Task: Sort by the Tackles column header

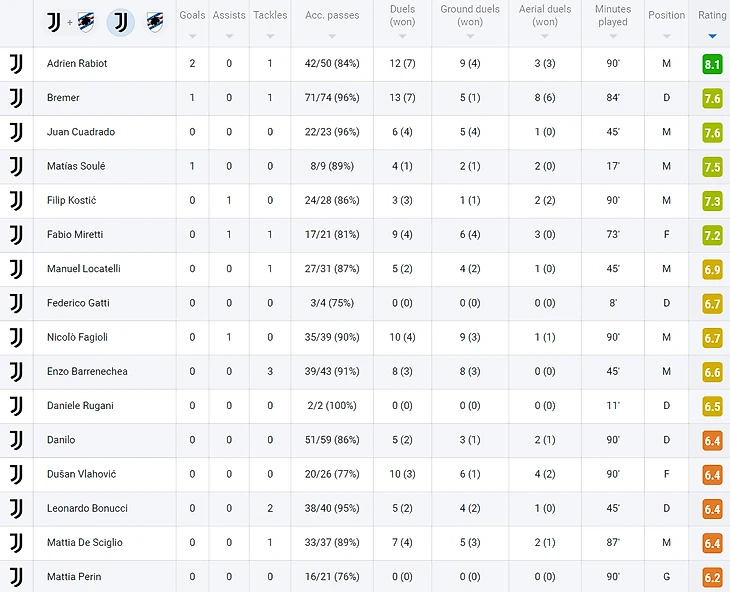Action: click(270, 21)
